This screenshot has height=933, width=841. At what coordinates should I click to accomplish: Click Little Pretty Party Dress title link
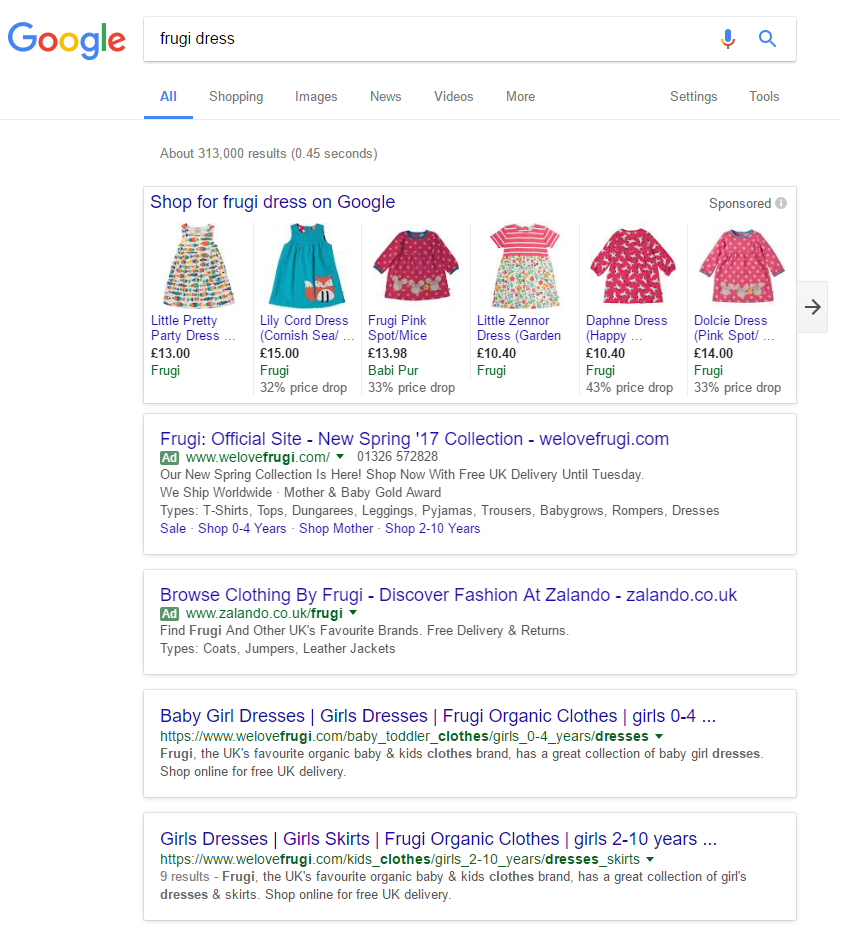coord(193,328)
